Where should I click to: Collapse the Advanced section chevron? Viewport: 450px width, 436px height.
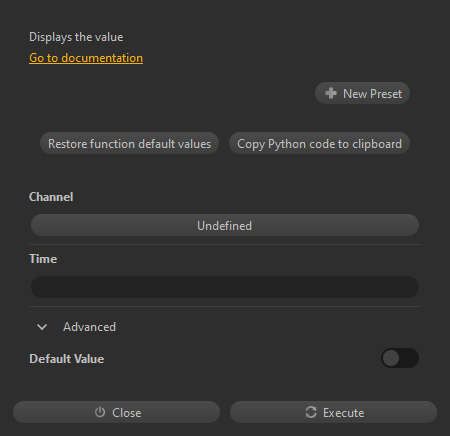[42, 327]
